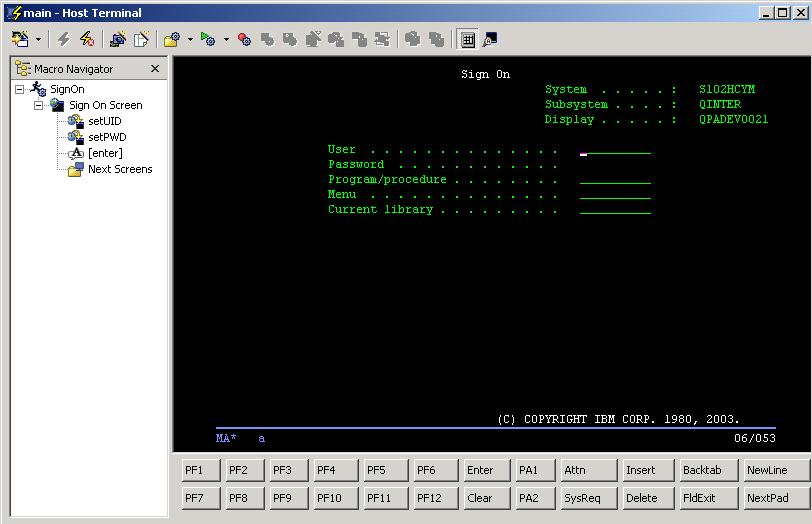
Task: Click the green play macro icon
Action: (208, 39)
